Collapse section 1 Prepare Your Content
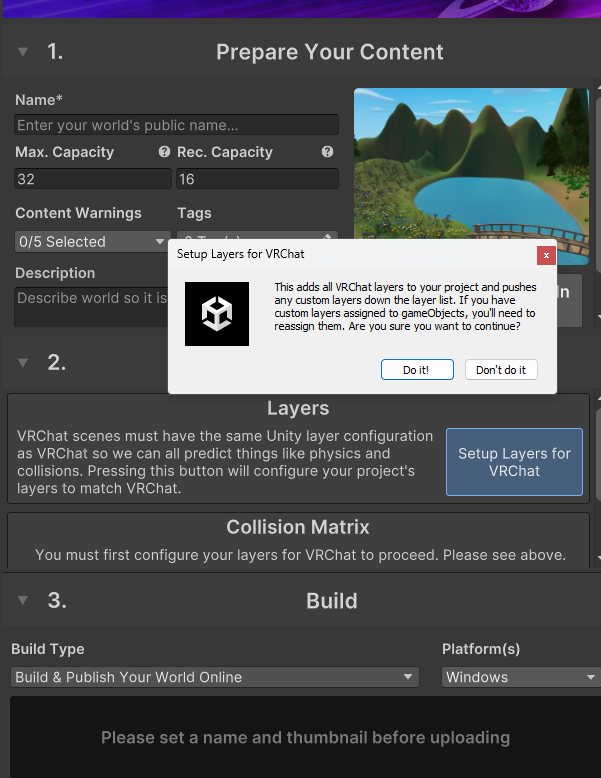The image size is (601, 778). pos(23,52)
